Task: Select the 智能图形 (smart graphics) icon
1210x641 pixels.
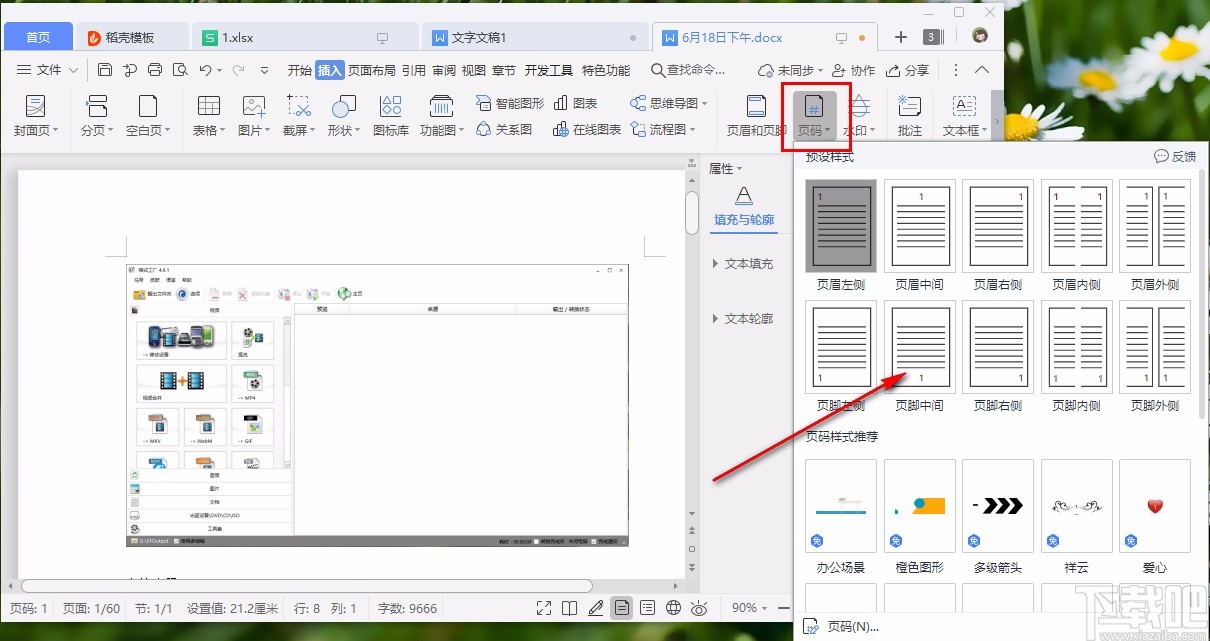Action: click(x=508, y=102)
